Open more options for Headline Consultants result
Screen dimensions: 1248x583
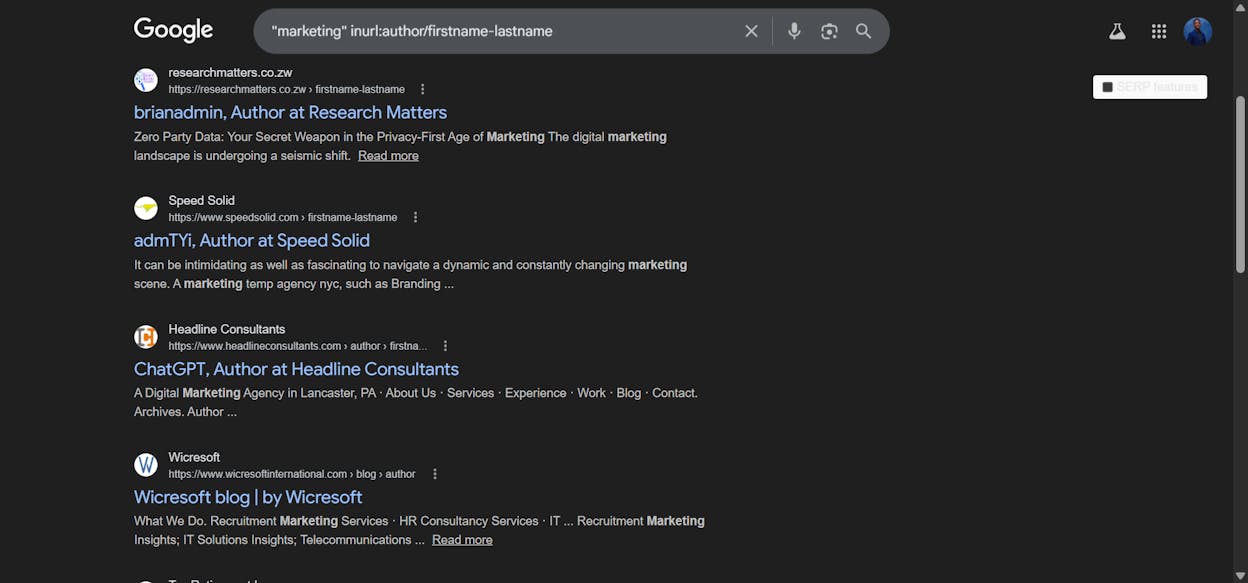coord(445,346)
